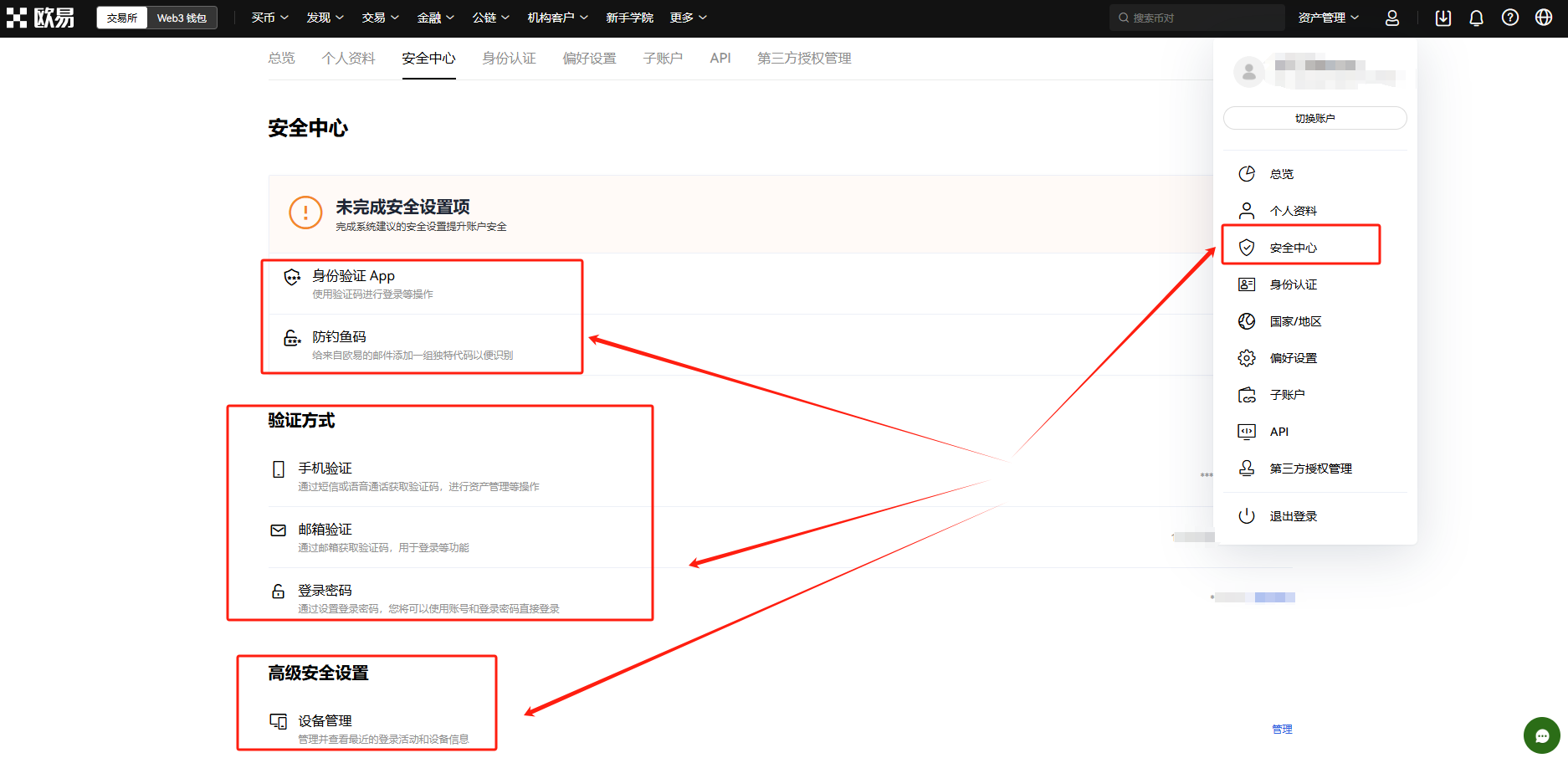Viewport: 1568px width, 758px height.
Task: Click the globe language icon
Action: tap(1544, 17)
